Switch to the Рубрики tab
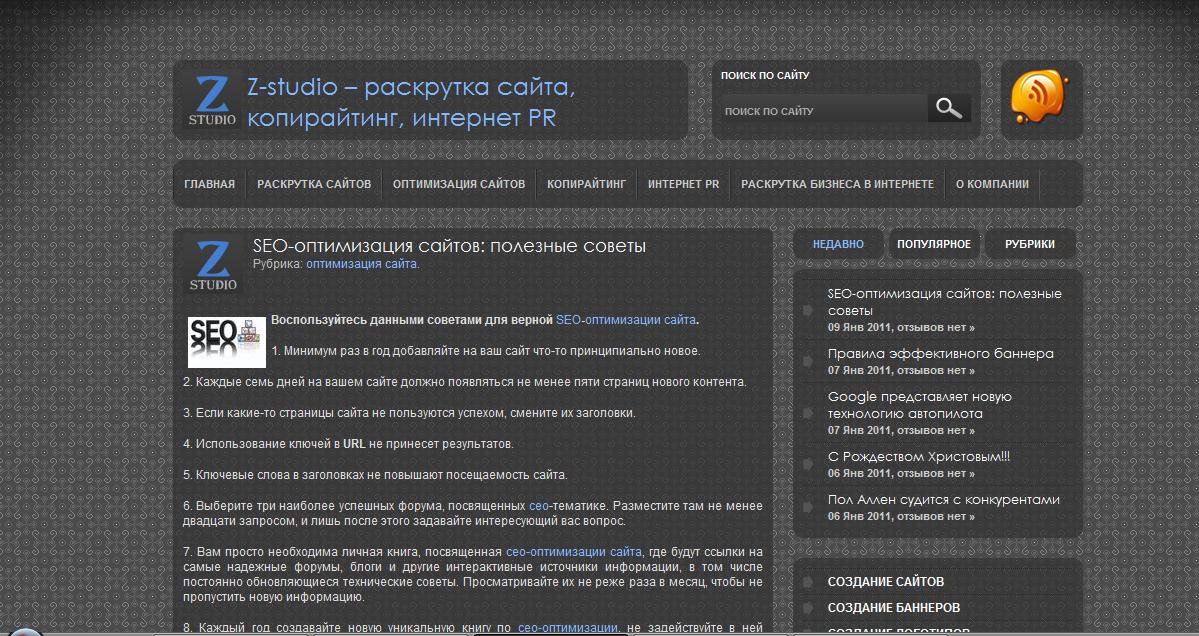1199x636 pixels. pos(1030,245)
